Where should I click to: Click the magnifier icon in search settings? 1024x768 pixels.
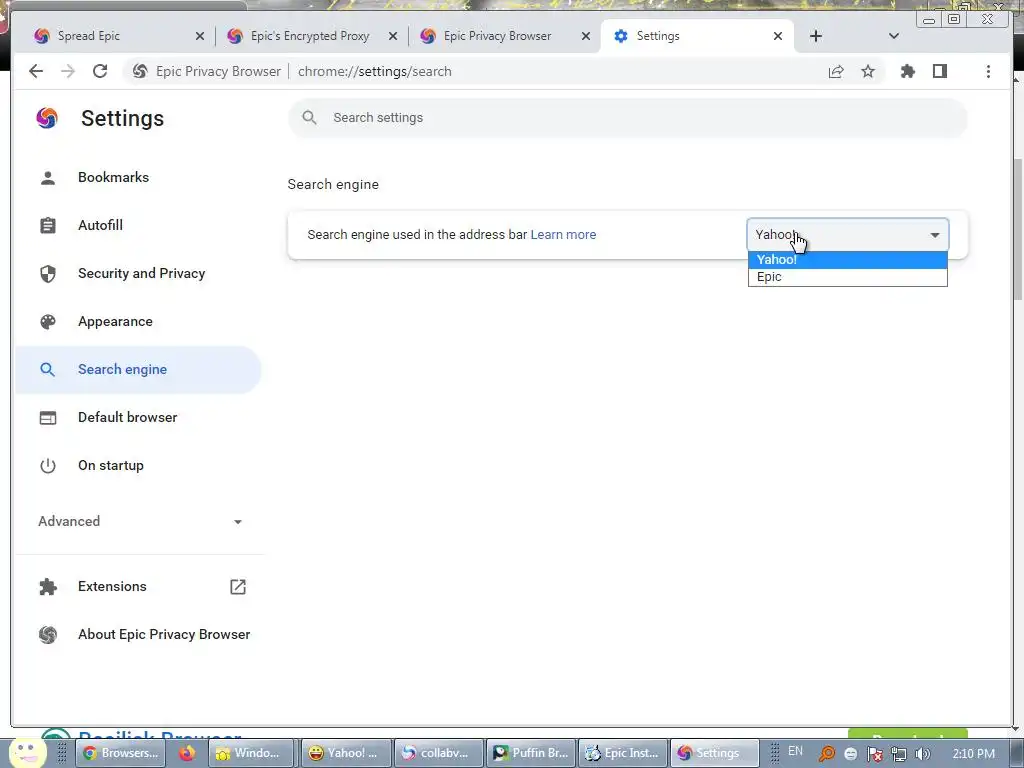tap(310, 118)
